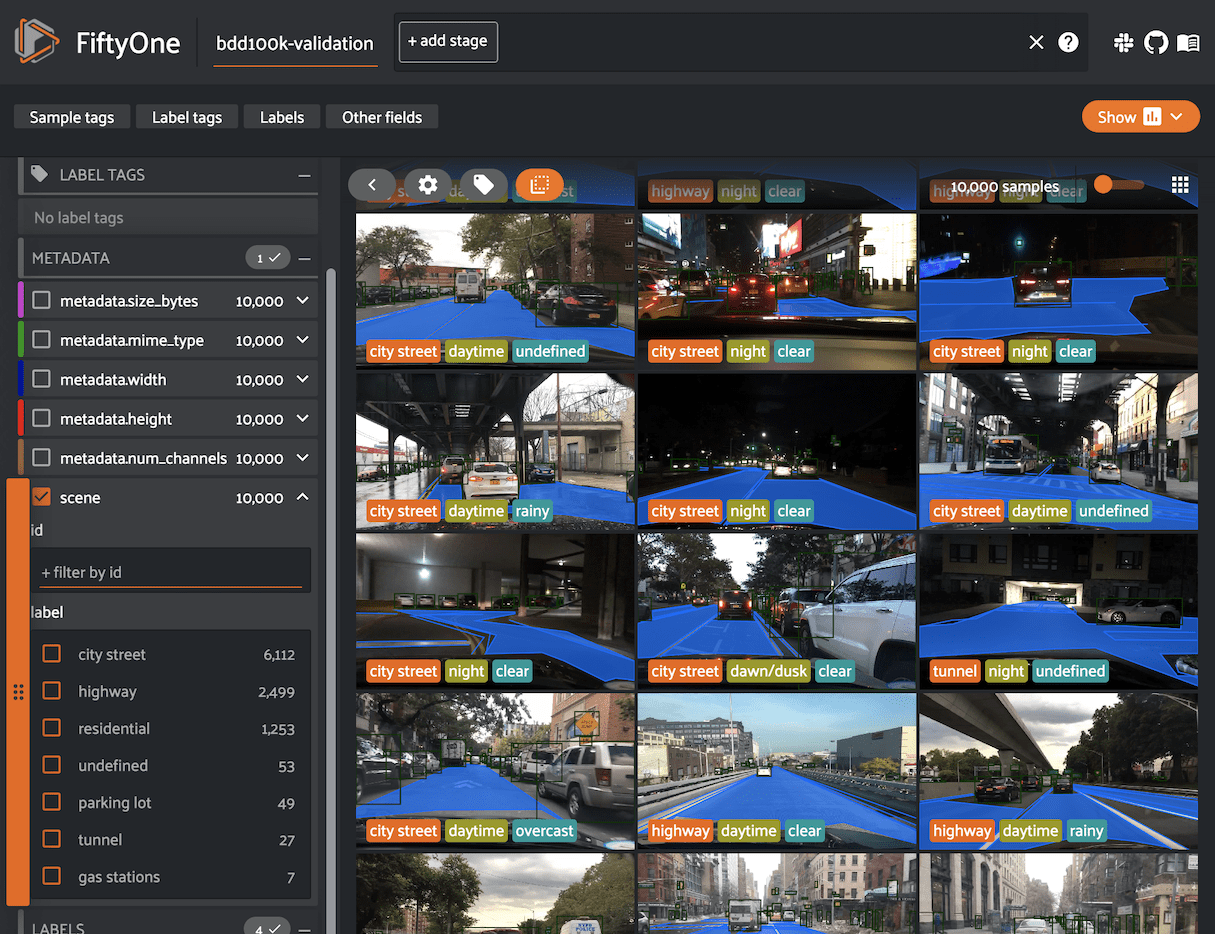Collapse the scene field filter
The height and width of the screenshot is (934, 1215).
pyautogui.click(x=303, y=497)
